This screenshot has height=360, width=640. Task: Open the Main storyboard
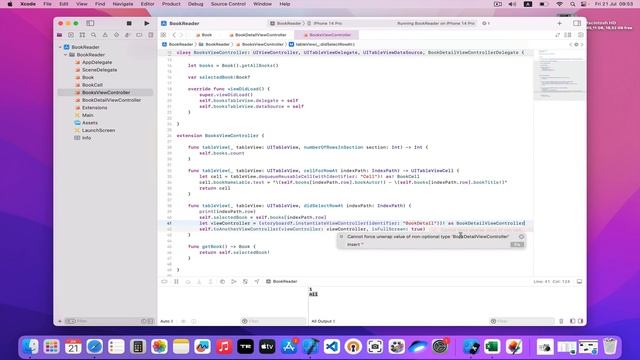[x=87, y=115]
